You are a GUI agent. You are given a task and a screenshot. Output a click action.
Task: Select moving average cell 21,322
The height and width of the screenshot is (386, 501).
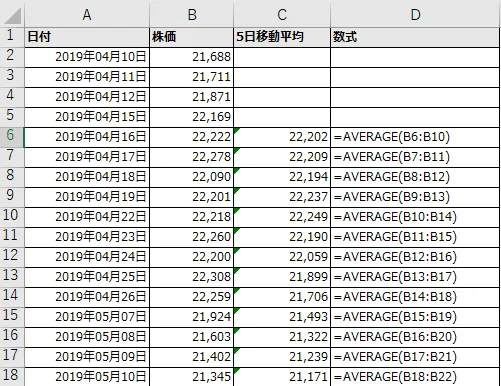pyautogui.click(x=282, y=337)
